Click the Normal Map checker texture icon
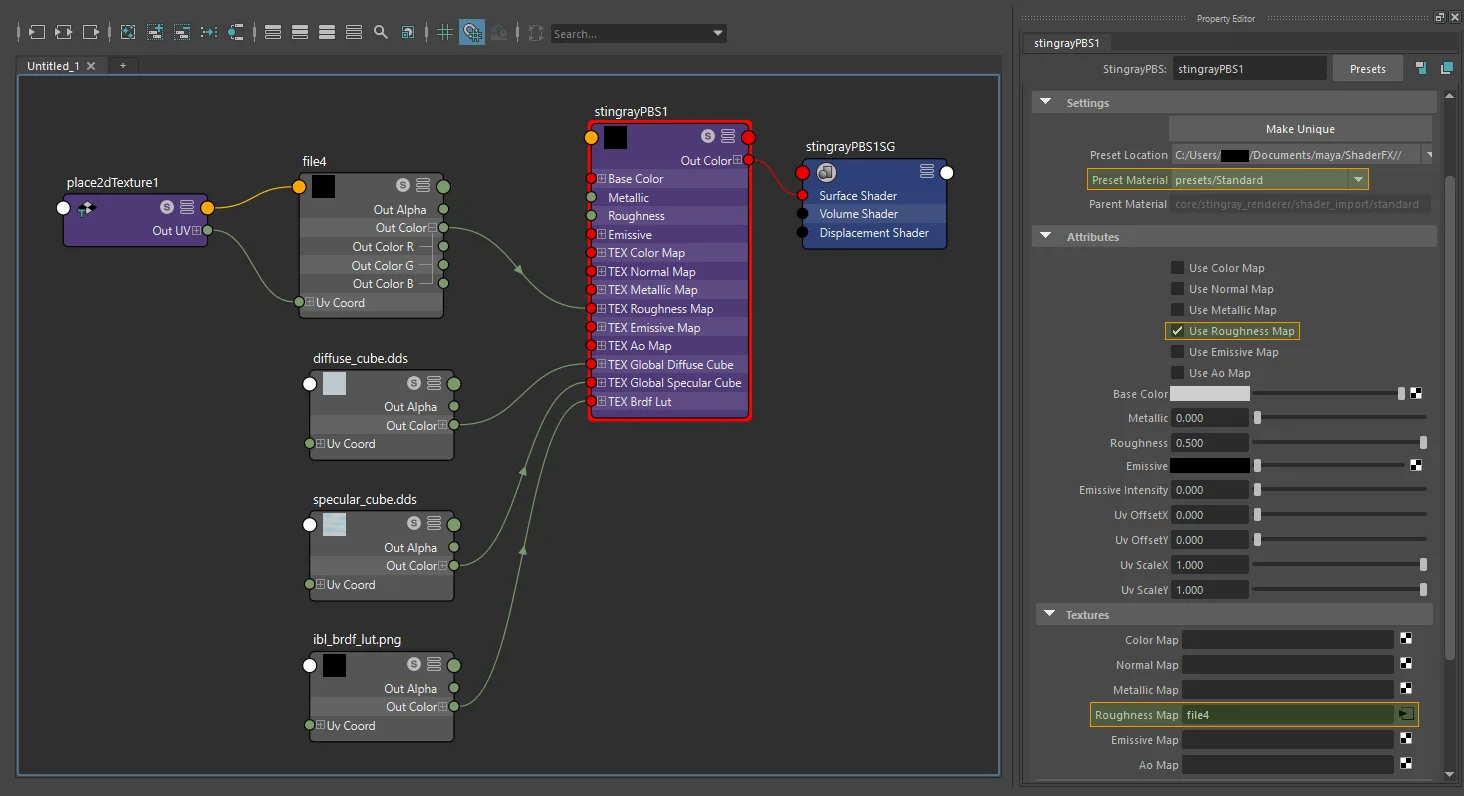The image size is (1464, 796). 1406,664
